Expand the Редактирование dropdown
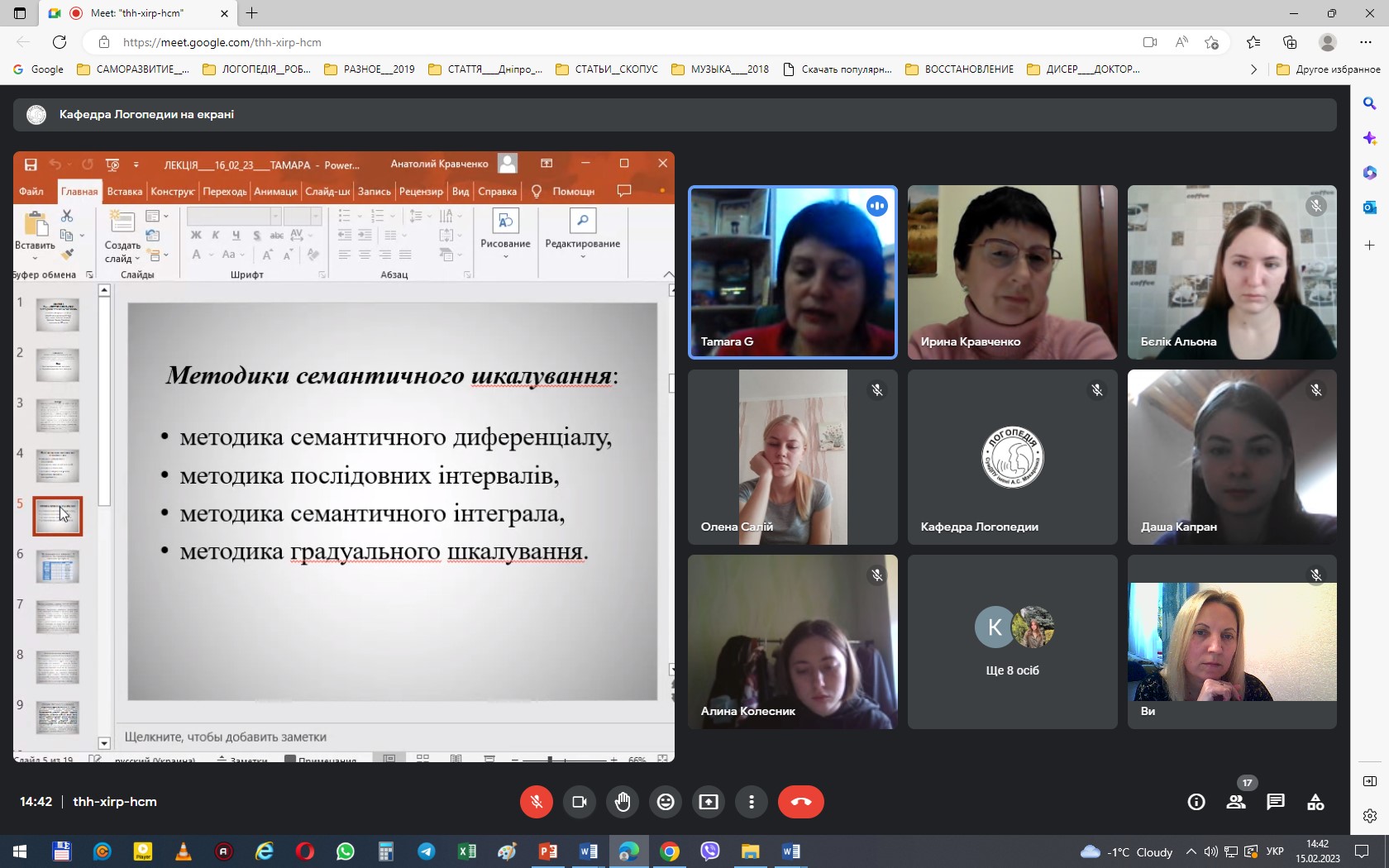Screen dimensions: 1389x868 tap(583, 234)
